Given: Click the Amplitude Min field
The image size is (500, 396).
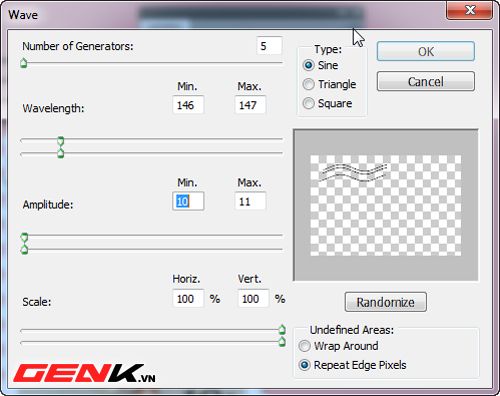Looking at the screenshot, I should click(x=188, y=201).
